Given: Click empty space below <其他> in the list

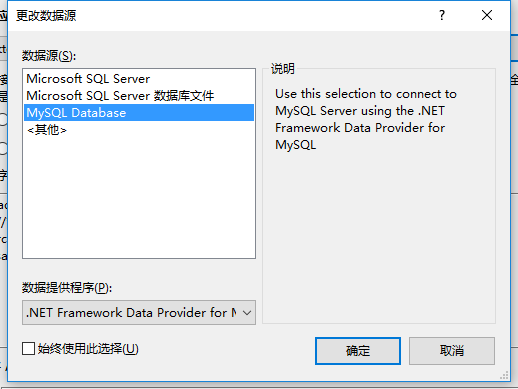Looking at the screenshot, I should tap(139, 197).
